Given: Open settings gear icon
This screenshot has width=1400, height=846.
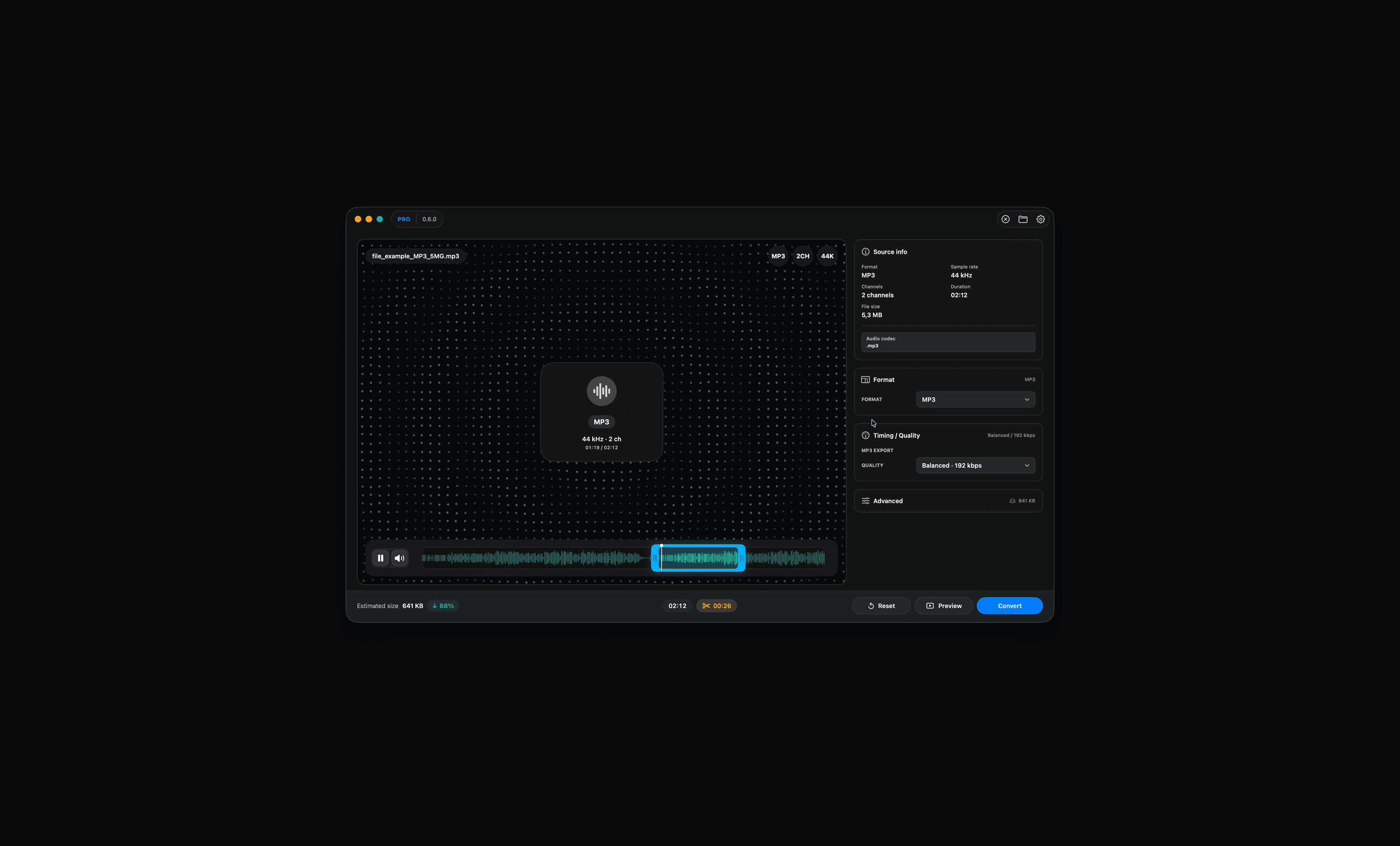Looking at the screenshot, I should point(1040,219).
